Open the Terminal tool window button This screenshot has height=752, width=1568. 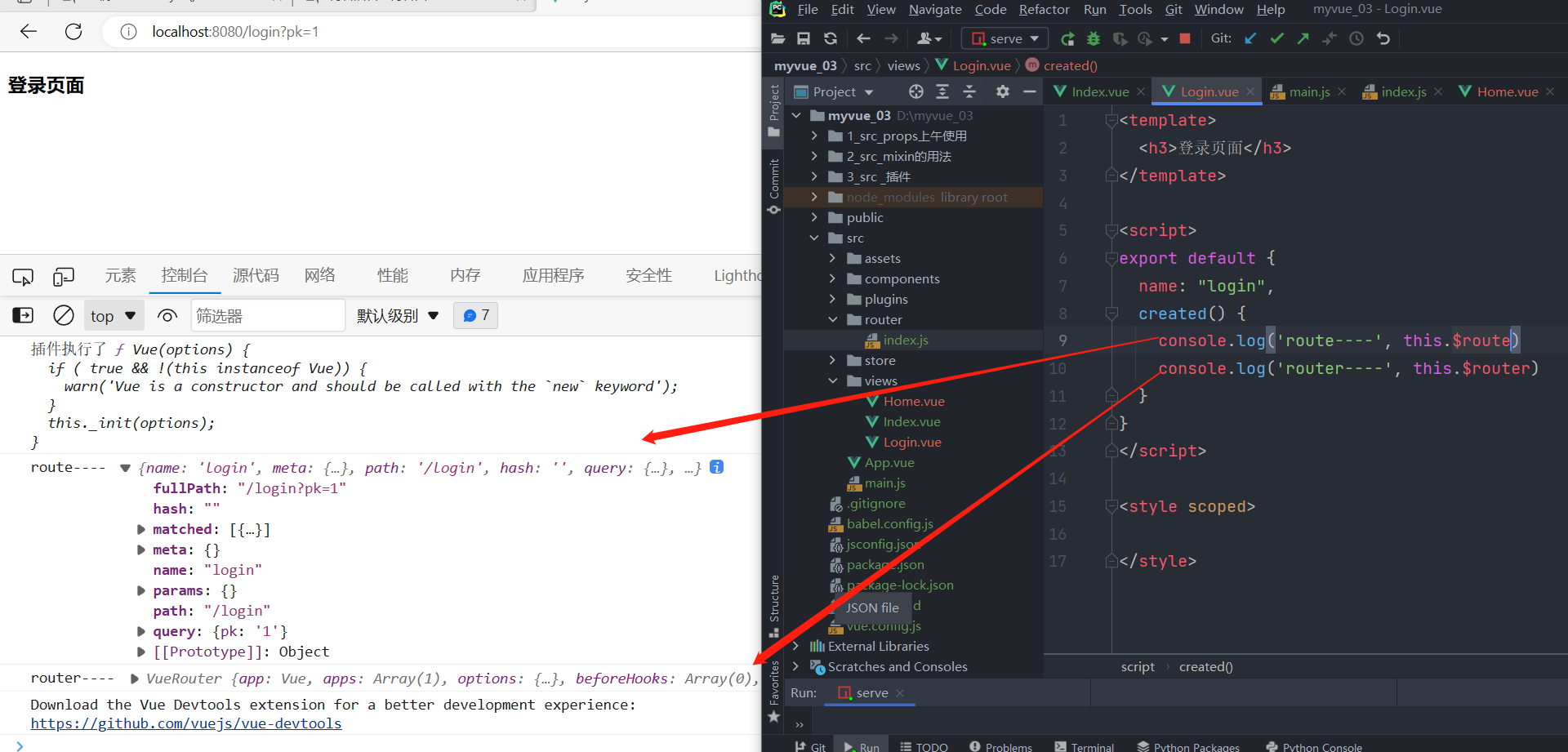click(x=1084, y=746)
